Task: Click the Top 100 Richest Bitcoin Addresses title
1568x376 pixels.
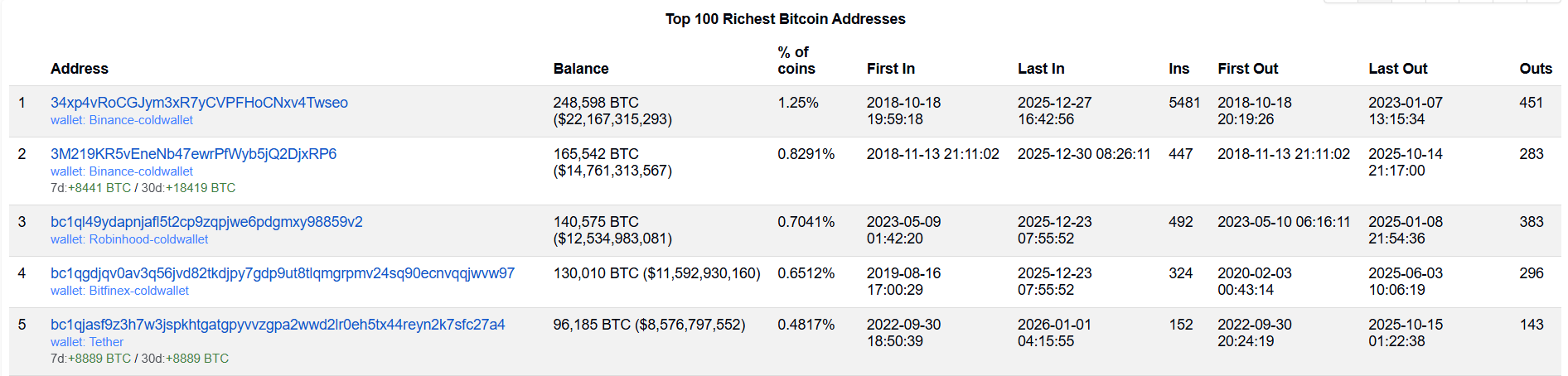Action: pos(785,19)
